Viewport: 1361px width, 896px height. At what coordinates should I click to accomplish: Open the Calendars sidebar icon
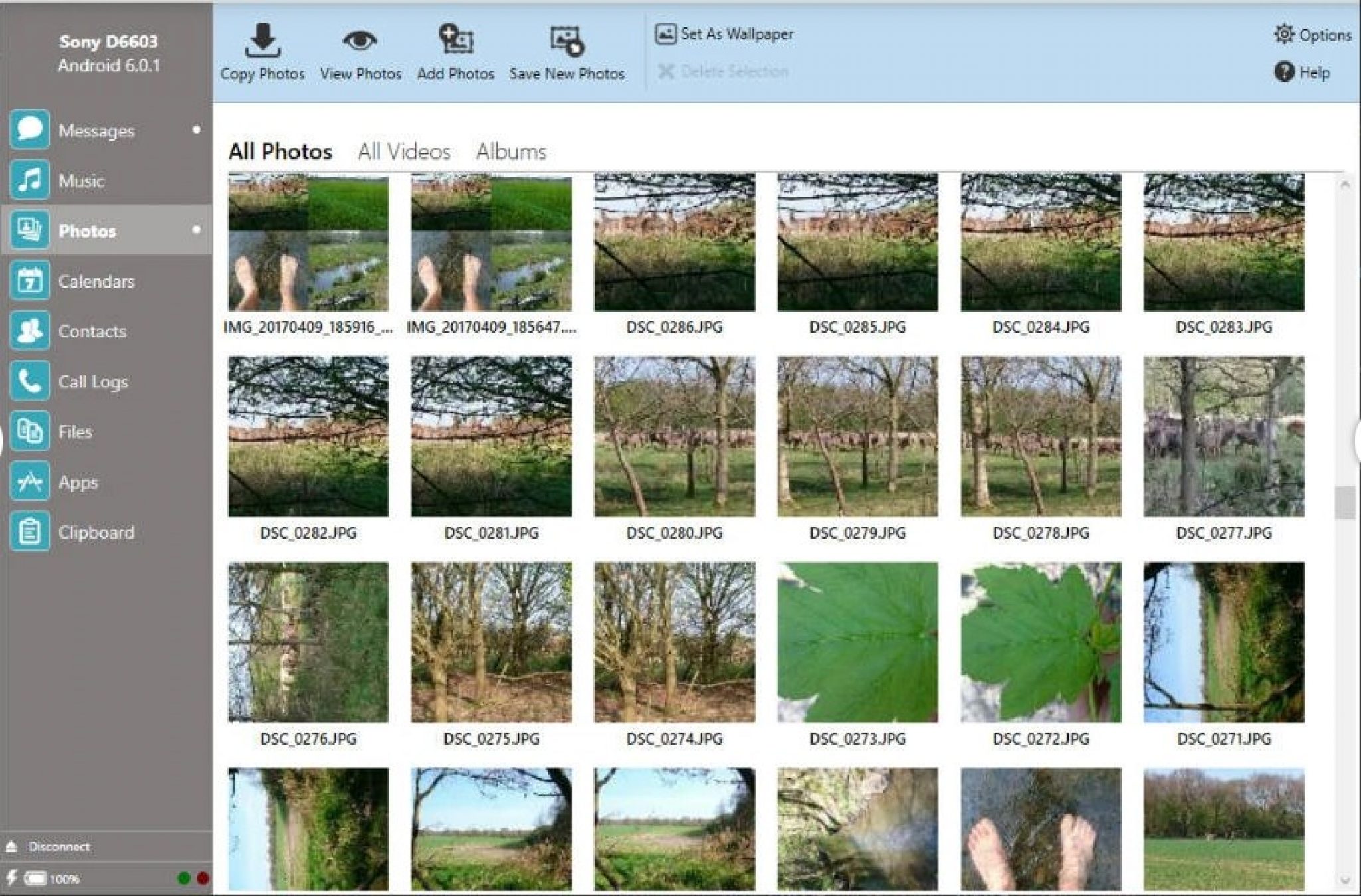(x=29, y=280)
